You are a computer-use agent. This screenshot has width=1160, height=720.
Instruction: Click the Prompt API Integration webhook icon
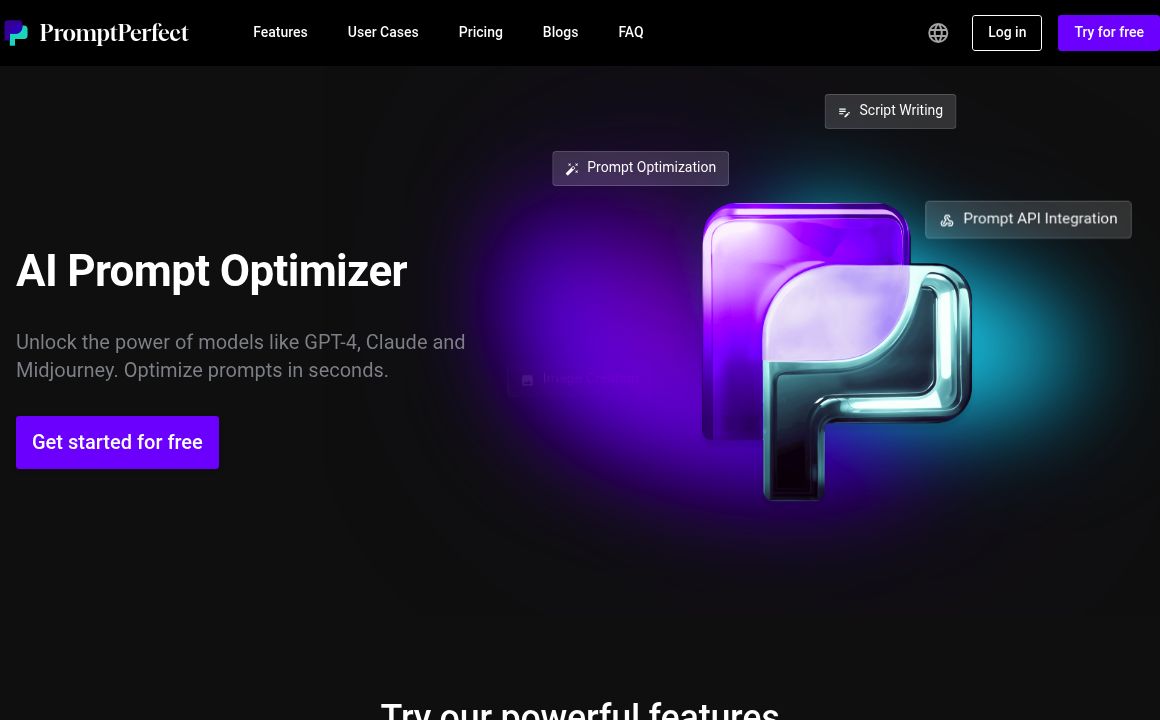coord(947,220)
